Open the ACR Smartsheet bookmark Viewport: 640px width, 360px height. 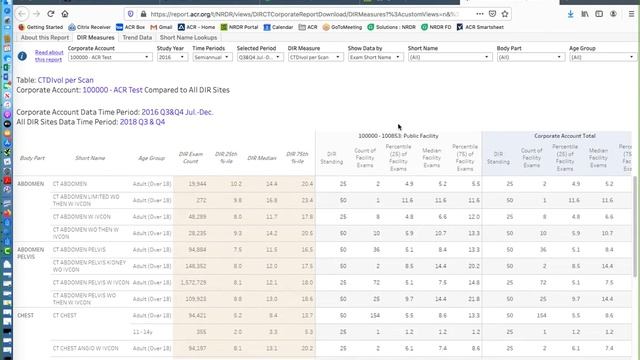(x=480, y=27)
